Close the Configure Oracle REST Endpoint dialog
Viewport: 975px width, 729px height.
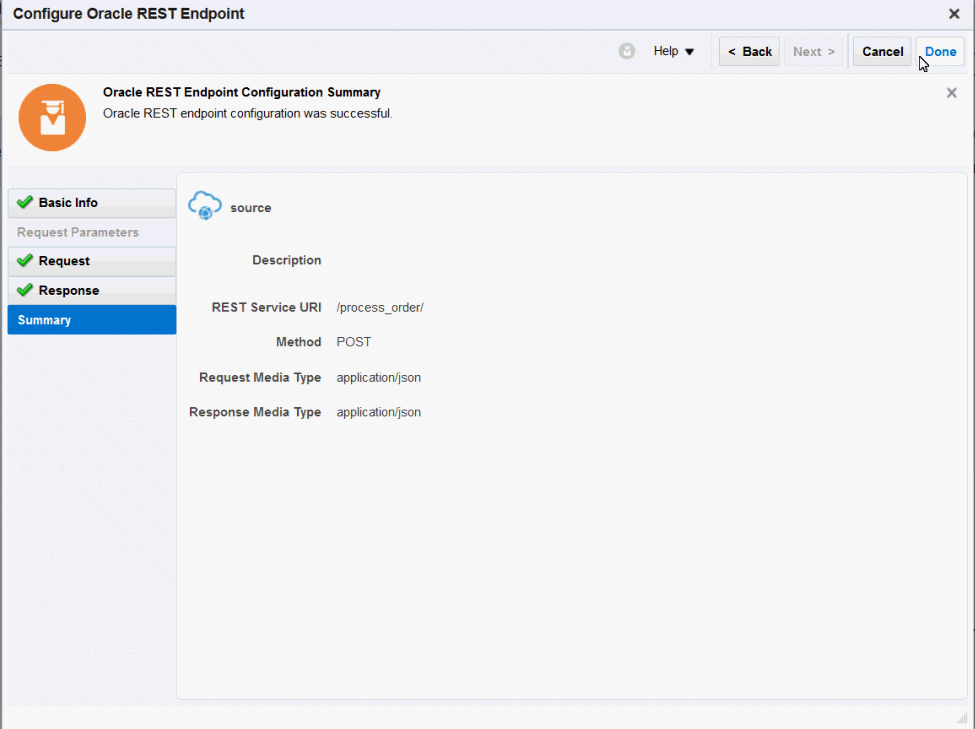pos(954,14)
